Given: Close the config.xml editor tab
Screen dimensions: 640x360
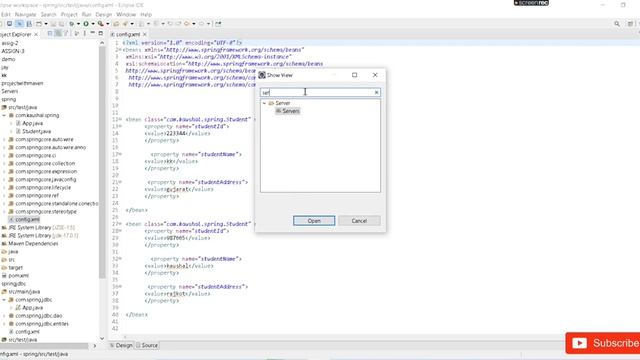Looking at the screenshot, I should click(x=144, y=35).
